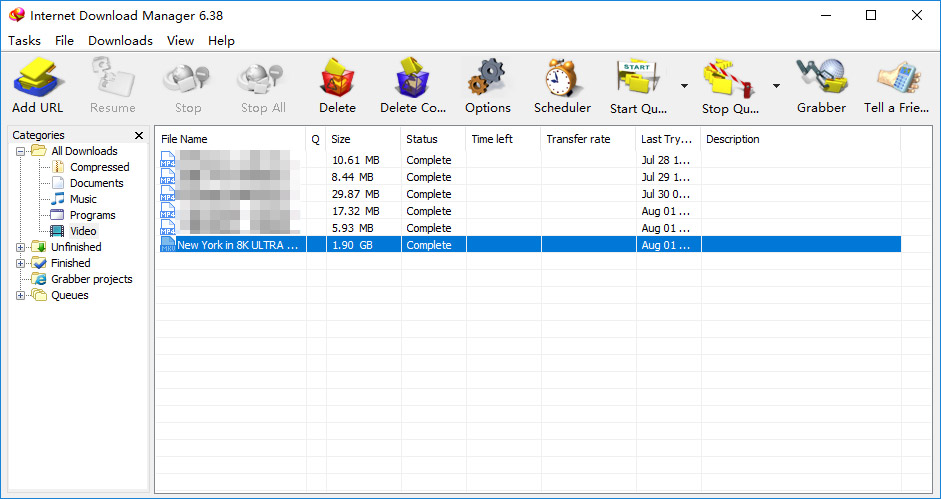941x499 pixels.
Task: Open the Start Queue dropdown arrow
Action: click(x=685, y=86)
